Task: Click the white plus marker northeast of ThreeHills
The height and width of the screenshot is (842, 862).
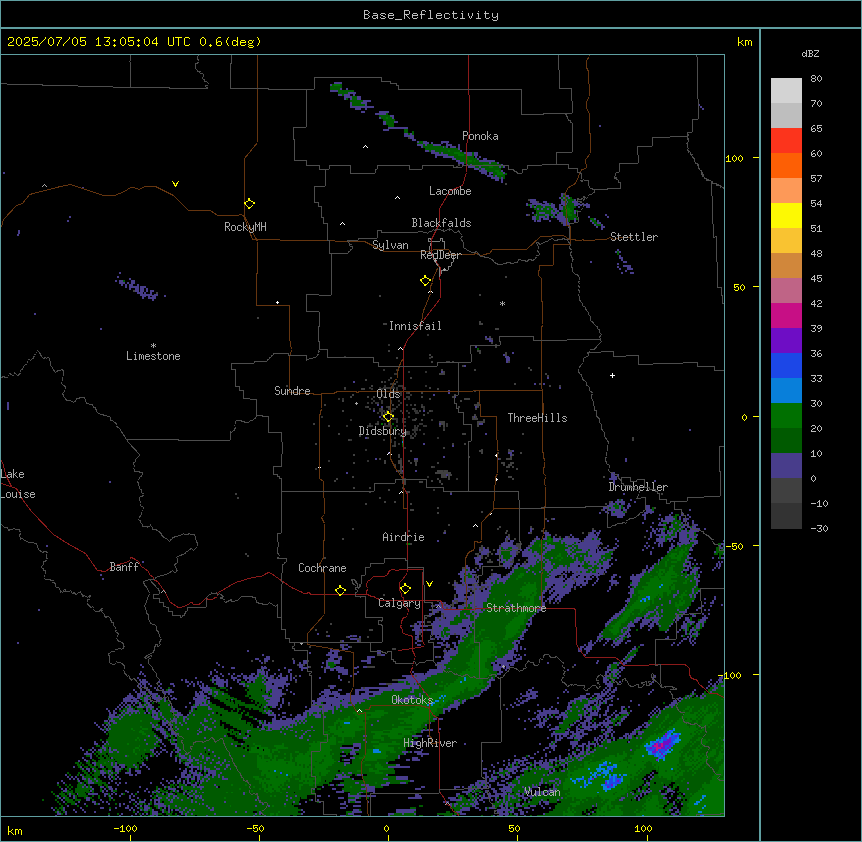Action: [x=612, y=375]
